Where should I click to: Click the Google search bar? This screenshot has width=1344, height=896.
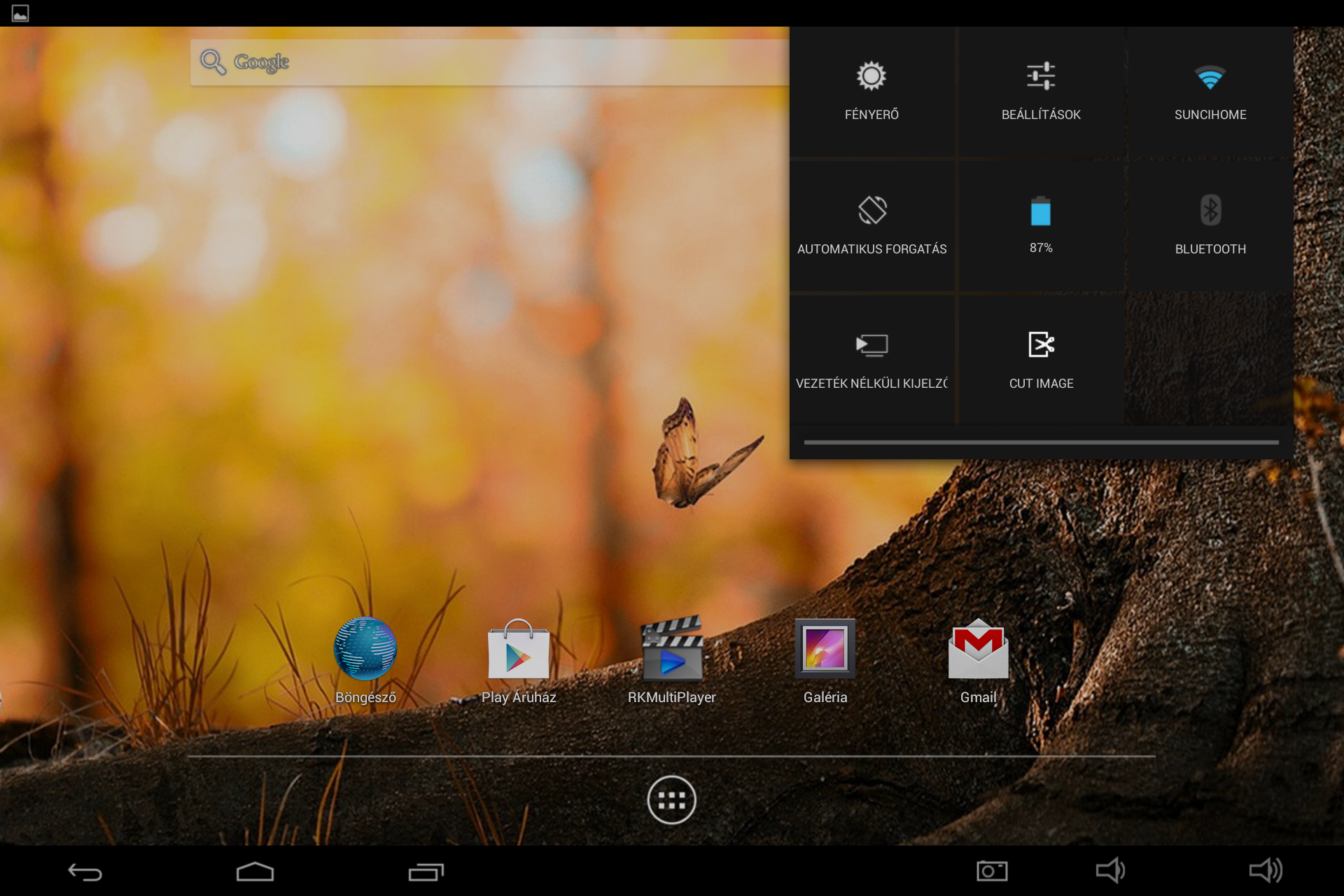click(490, 62)
